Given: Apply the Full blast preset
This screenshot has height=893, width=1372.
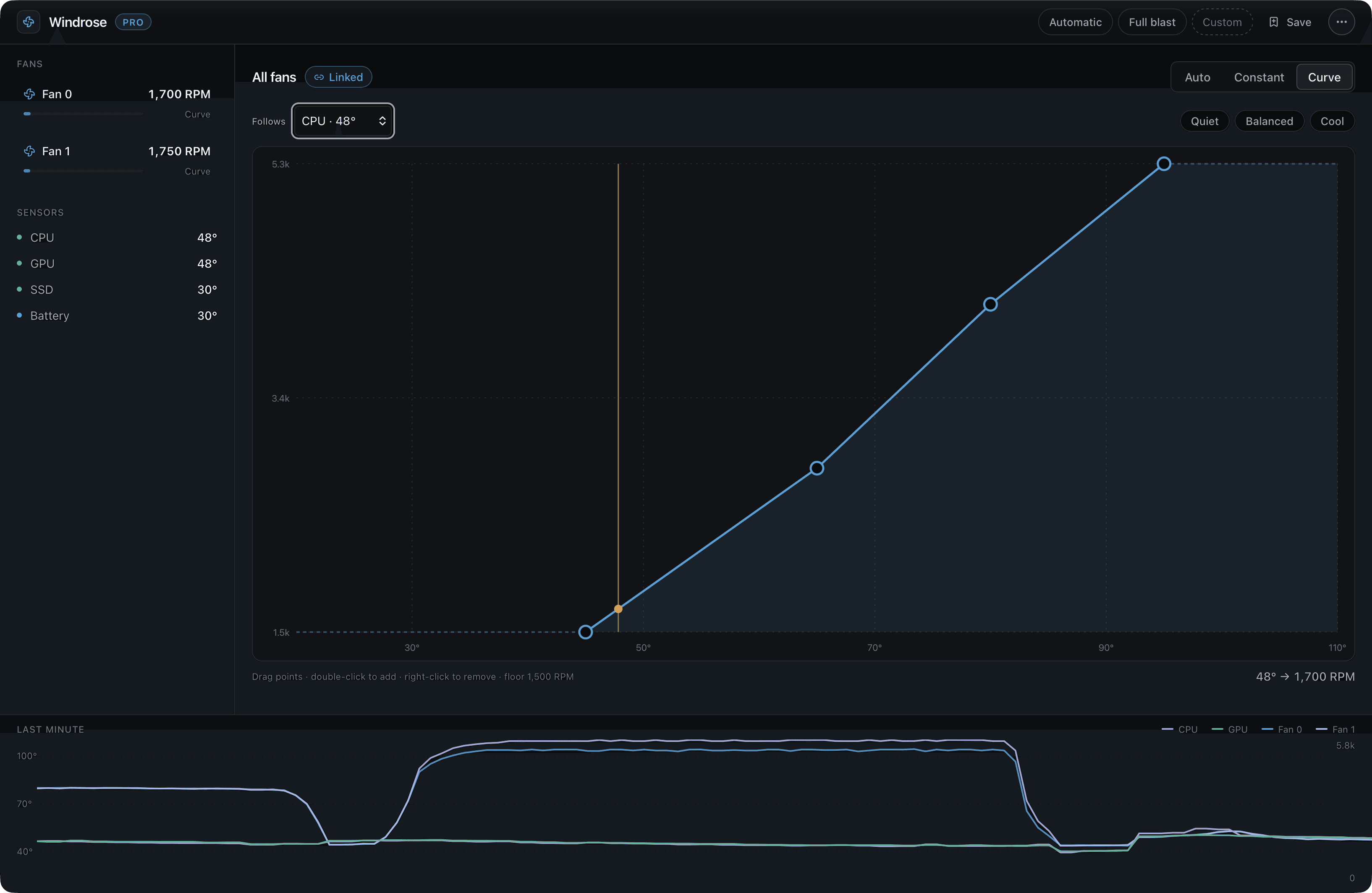Looking at the screenshot, I should click(x=1152, y=22).
